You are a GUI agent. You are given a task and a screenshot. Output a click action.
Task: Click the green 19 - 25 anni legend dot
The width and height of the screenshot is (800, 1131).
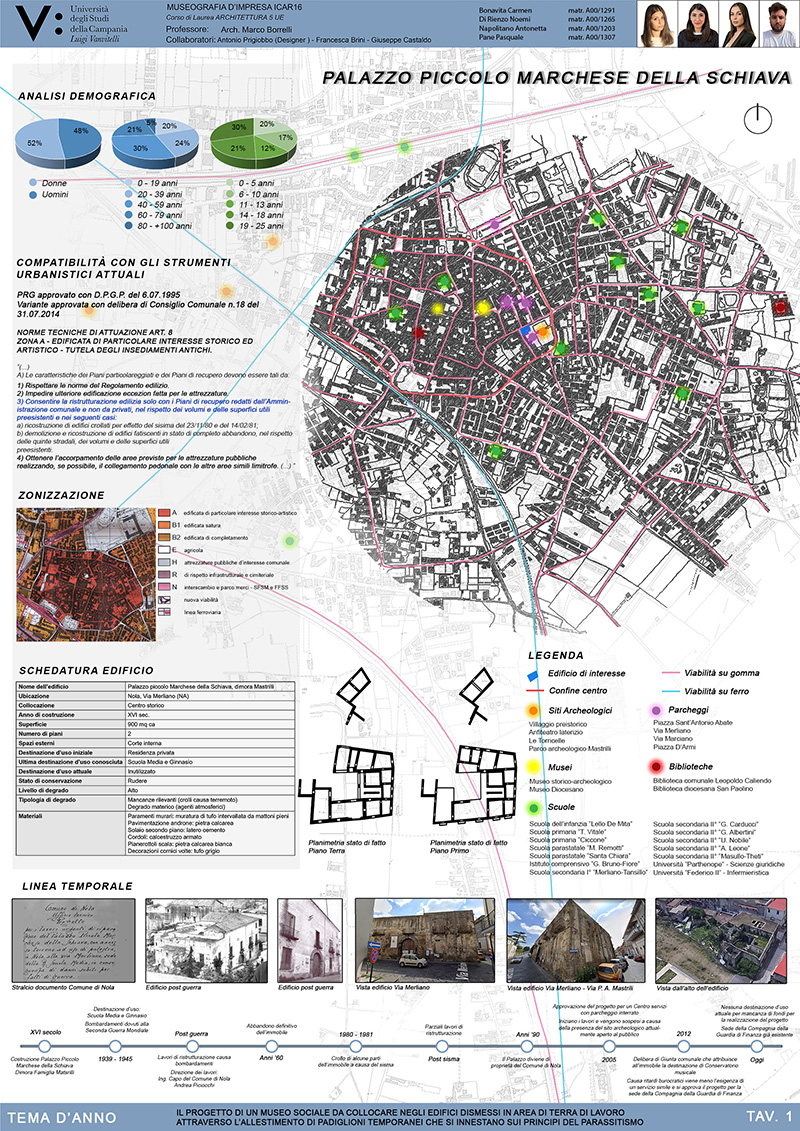point(229,226)
